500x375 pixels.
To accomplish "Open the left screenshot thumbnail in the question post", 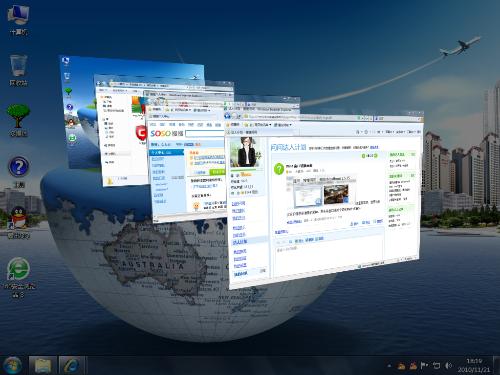I will click(x=308, y=196).
